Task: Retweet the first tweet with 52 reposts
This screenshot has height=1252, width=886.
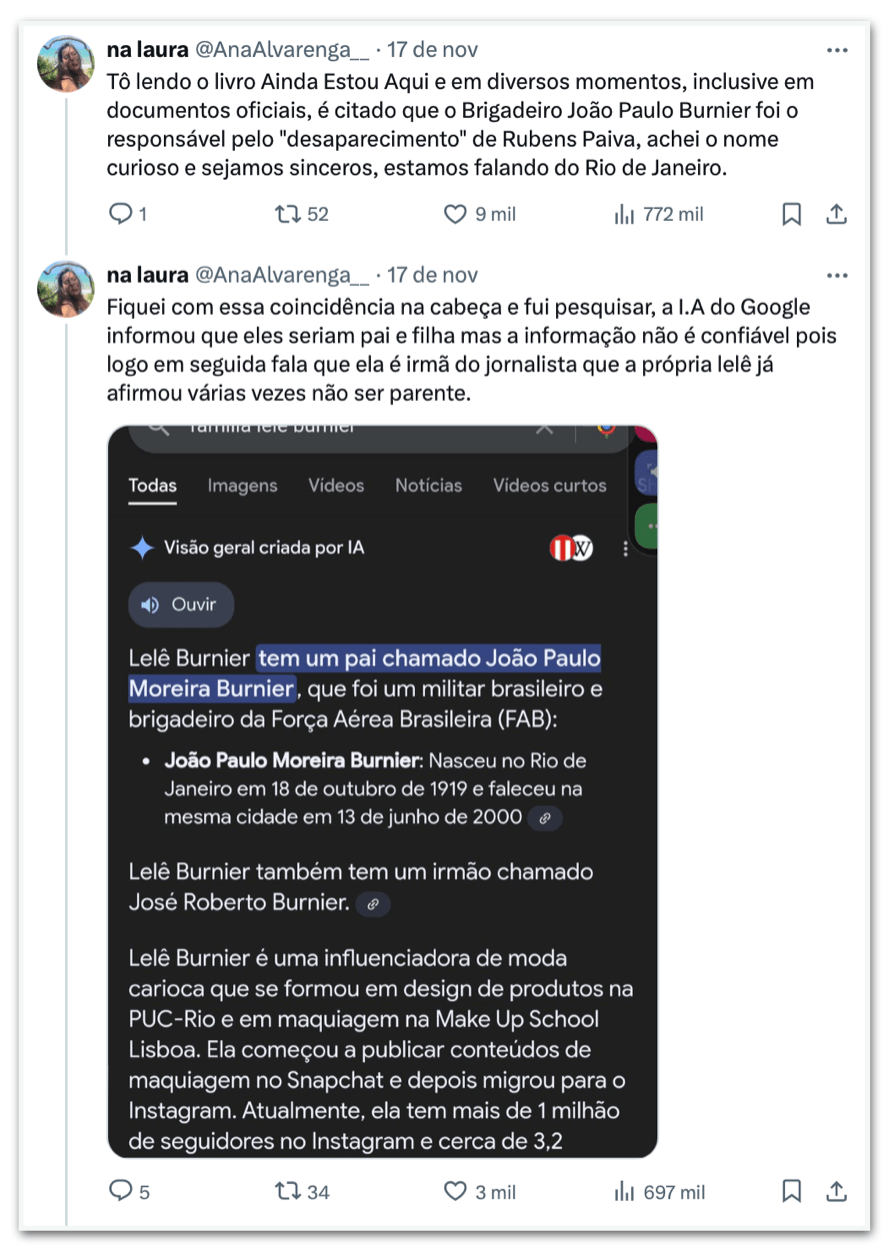Action: (289, 214)
